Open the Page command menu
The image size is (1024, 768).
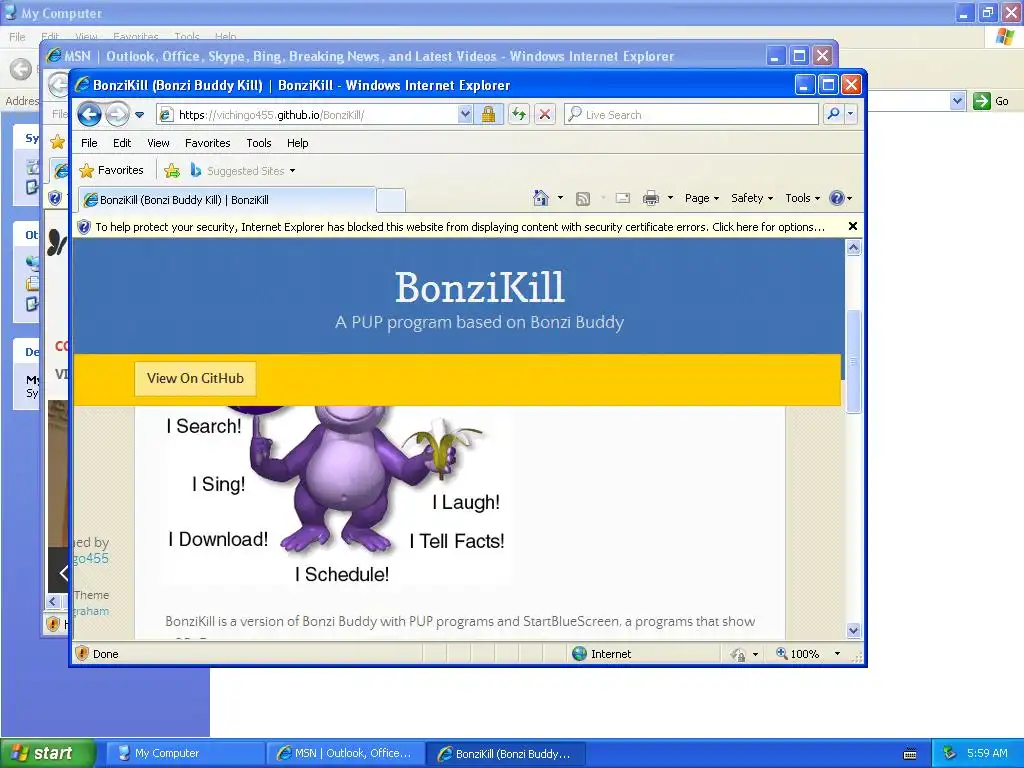click(x=701, y=198)
